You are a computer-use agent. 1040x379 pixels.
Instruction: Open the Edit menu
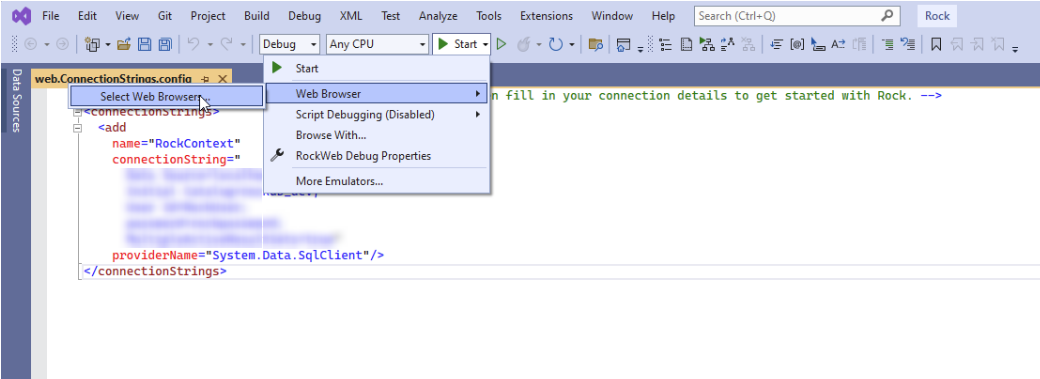click(87, 15)
